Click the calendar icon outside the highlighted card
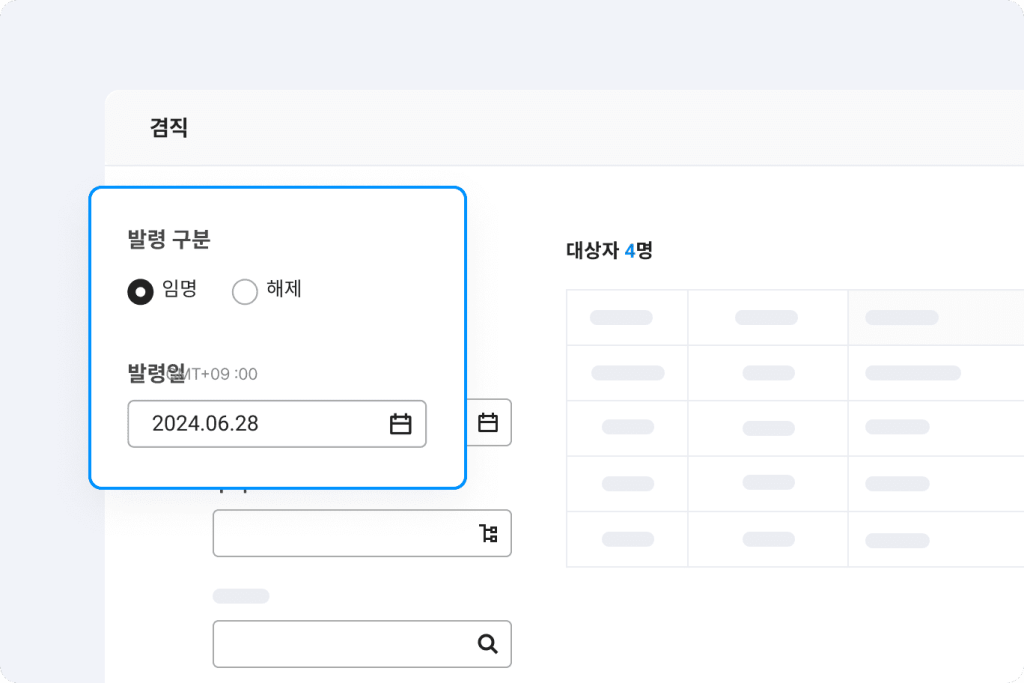The image size is (1024, 683). click(488, 423)
